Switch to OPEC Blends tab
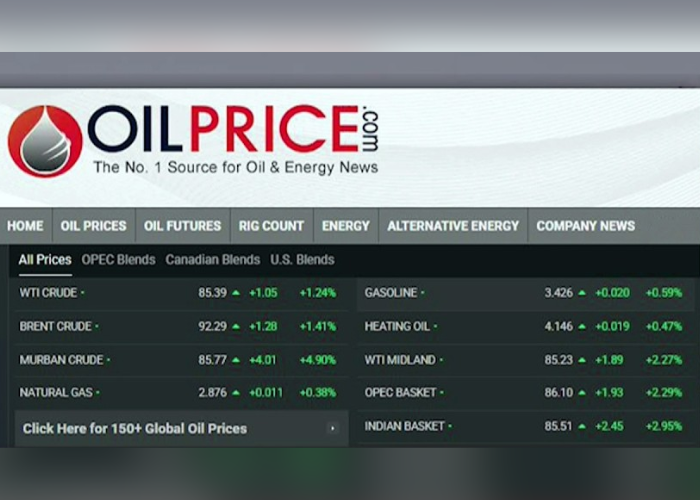This screenshot has height=500, width=700. click(118, 260)
